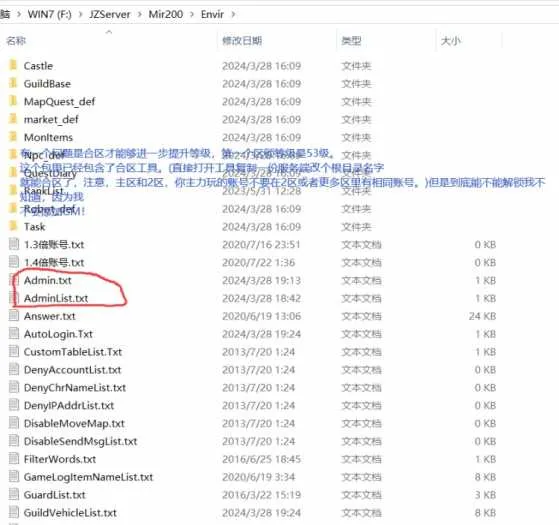Screen dimensions: 559x525
Task: Select the FilterWords.txt file name
Action: (x=60, y=459)
